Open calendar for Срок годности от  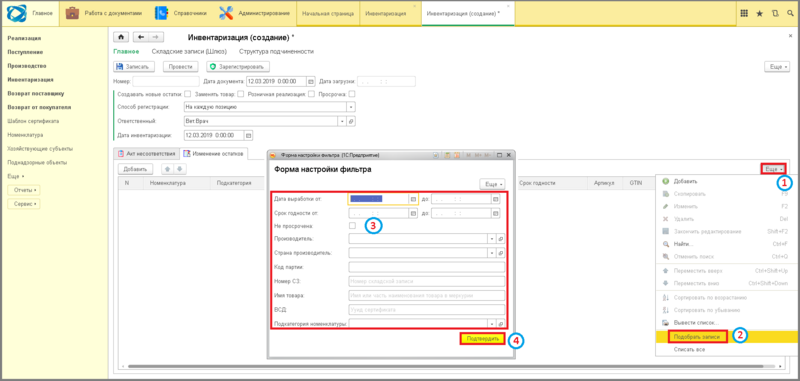point(413,213)
